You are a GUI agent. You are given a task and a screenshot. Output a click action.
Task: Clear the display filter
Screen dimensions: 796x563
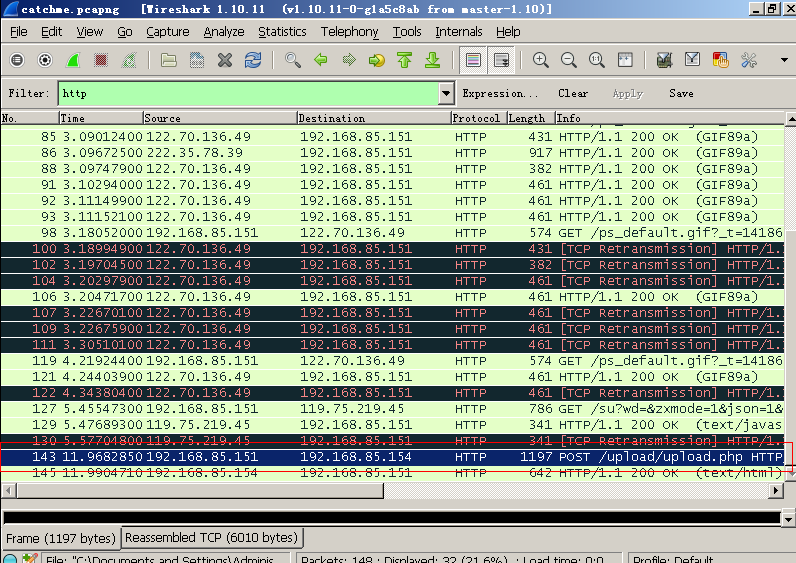573,93
